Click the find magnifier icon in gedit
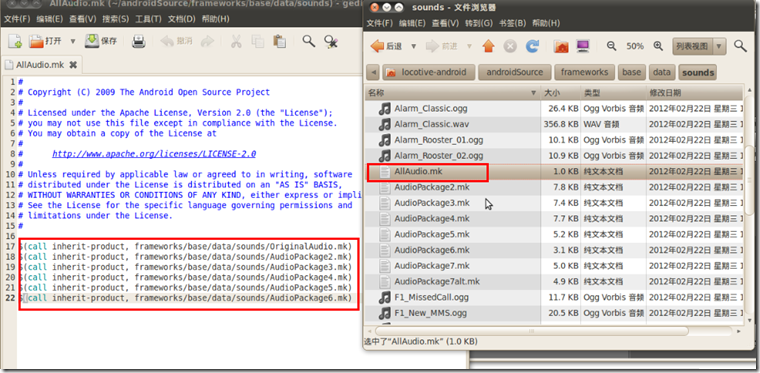The width and height of the screenshot is (760, 373). click(308, 41)
